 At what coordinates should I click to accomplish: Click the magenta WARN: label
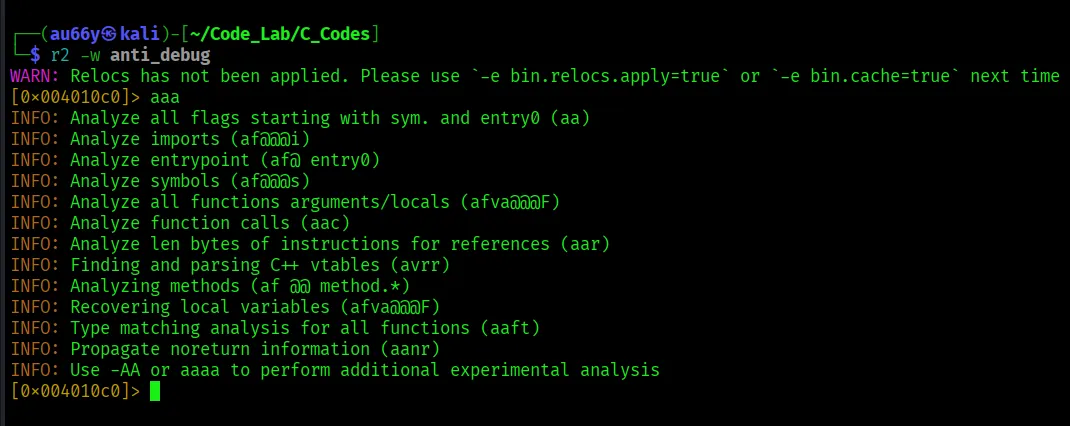pos(35,76)
